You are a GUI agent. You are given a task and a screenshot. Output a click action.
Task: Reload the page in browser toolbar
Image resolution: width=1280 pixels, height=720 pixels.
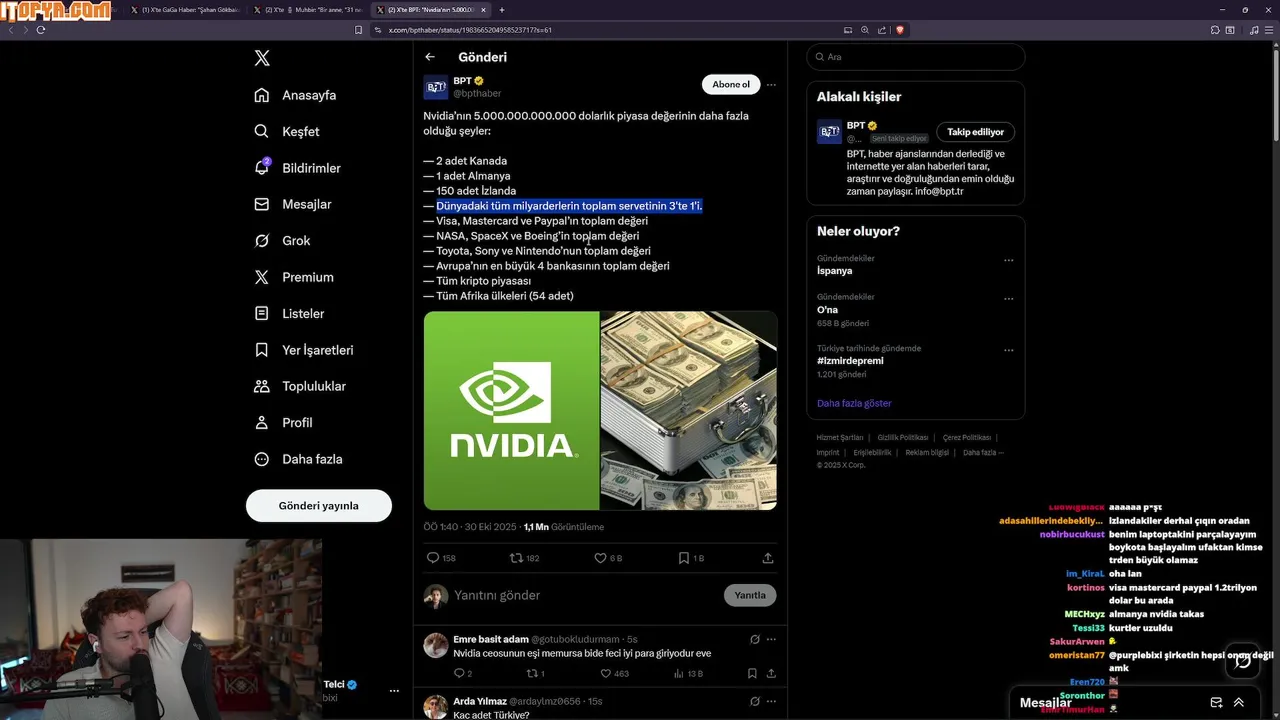tap(41, 30)
